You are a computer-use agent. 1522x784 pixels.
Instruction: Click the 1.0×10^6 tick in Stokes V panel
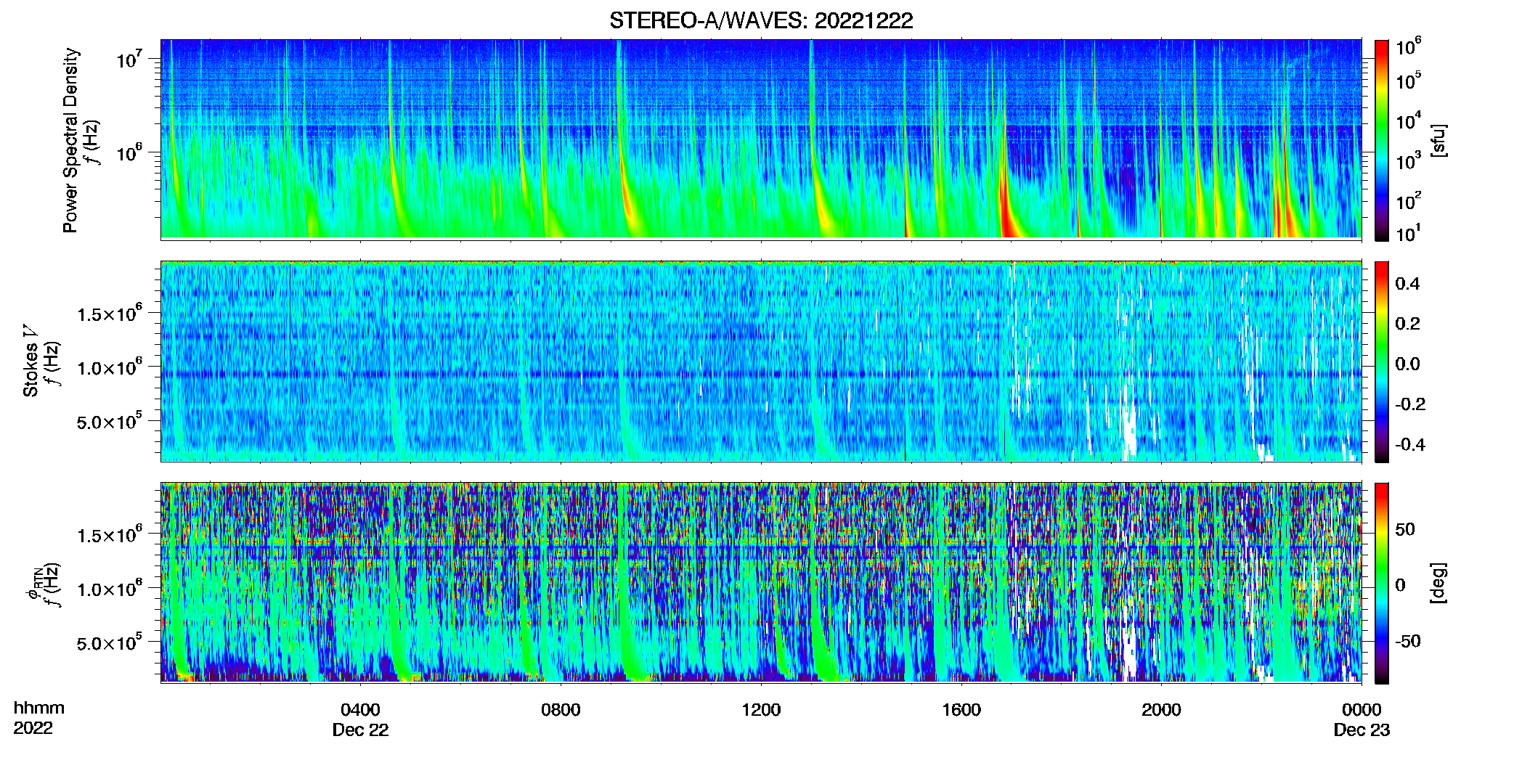tap(110, 367)
